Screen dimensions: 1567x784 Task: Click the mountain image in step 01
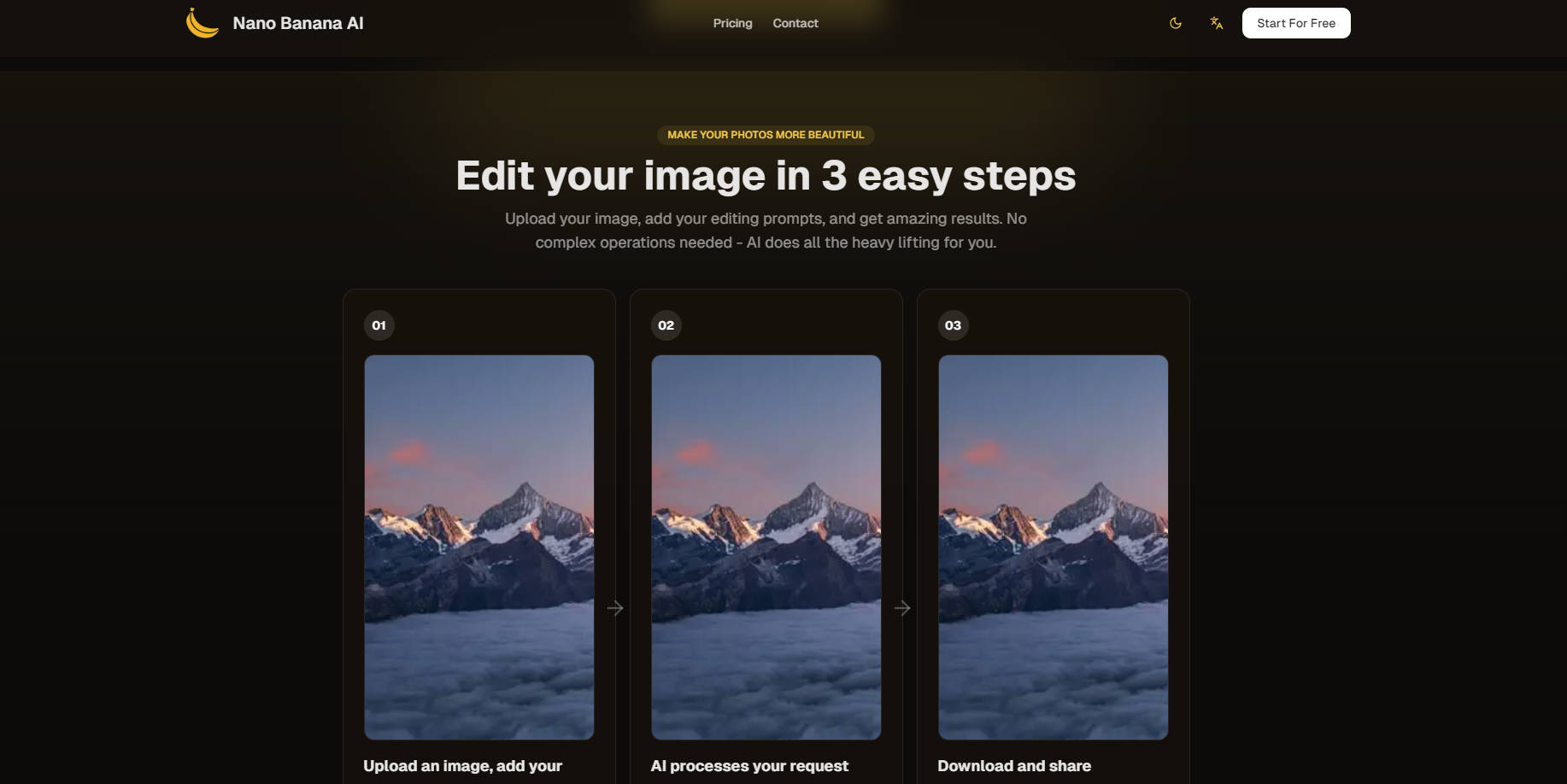[479, 547]
